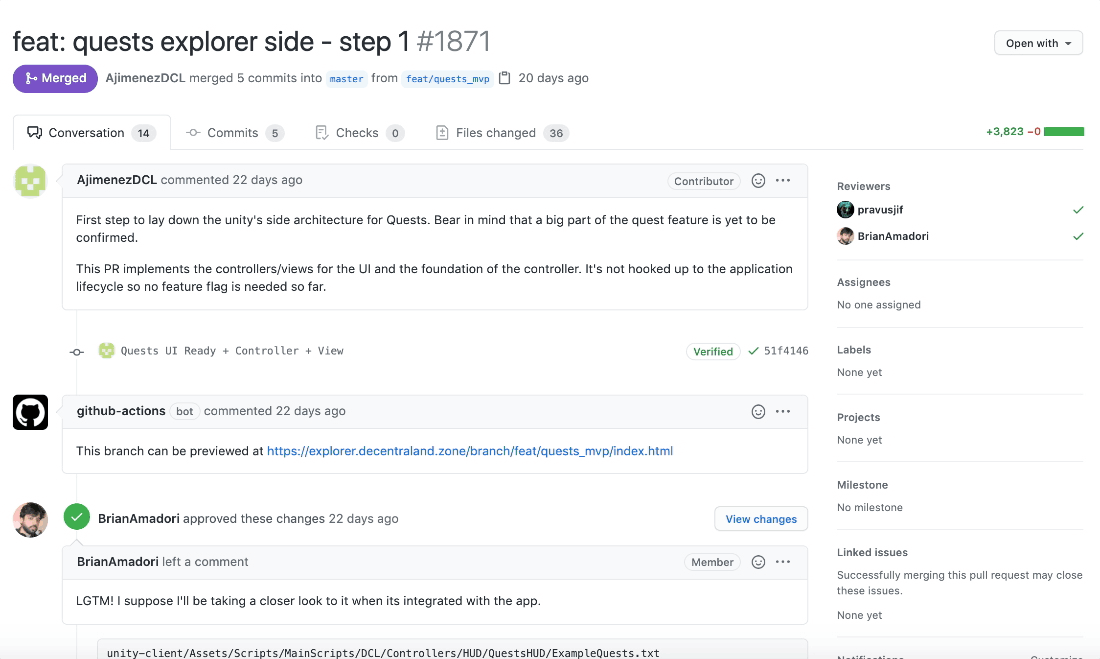
Task: Switch to the Commits tab
Action: click(234, 133)
